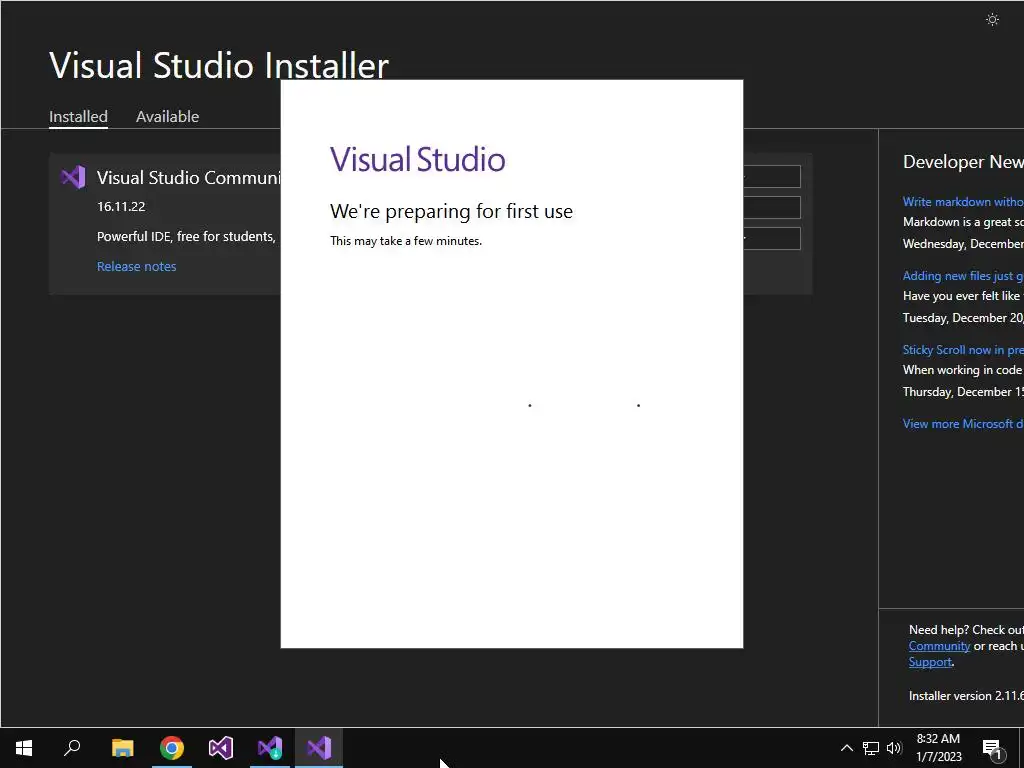Click the theme brightness sun icon
1024x768 pixels.
[992, 20]
